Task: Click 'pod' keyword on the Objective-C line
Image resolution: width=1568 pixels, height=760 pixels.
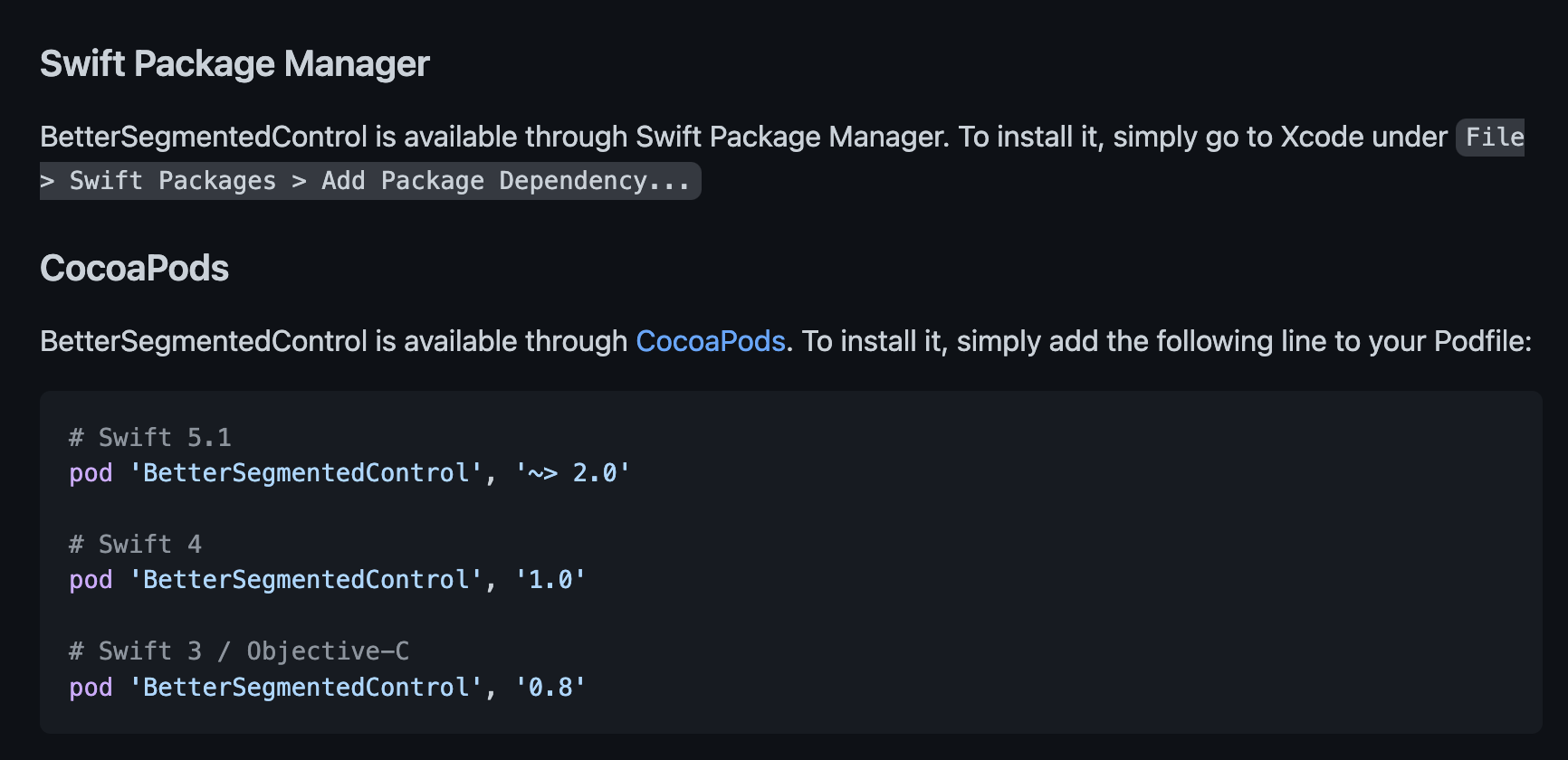Action: point(91,688)
